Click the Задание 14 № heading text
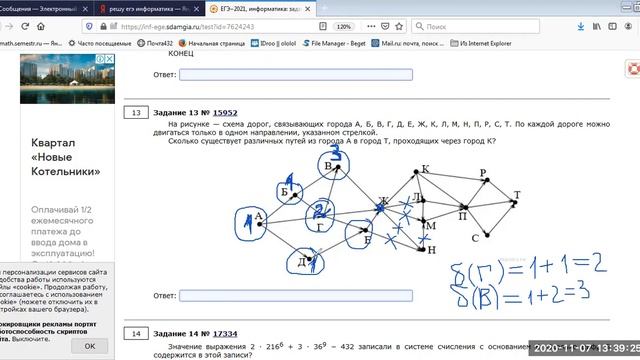Image resolution: width=640 pixels, height=360 pixels. [182, 334]
